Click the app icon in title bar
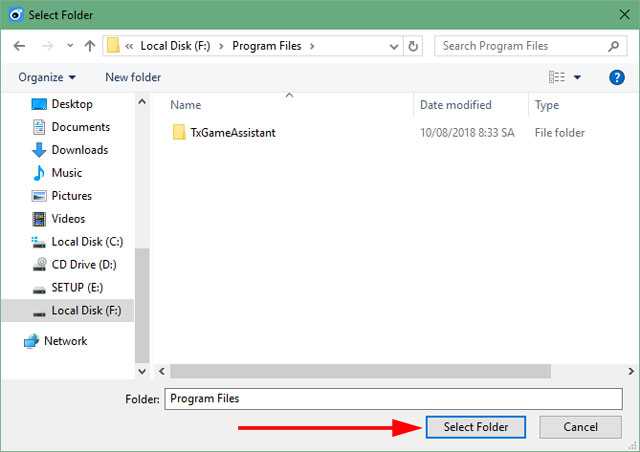This screenshot has height=452, width=640. coord(16,15)
